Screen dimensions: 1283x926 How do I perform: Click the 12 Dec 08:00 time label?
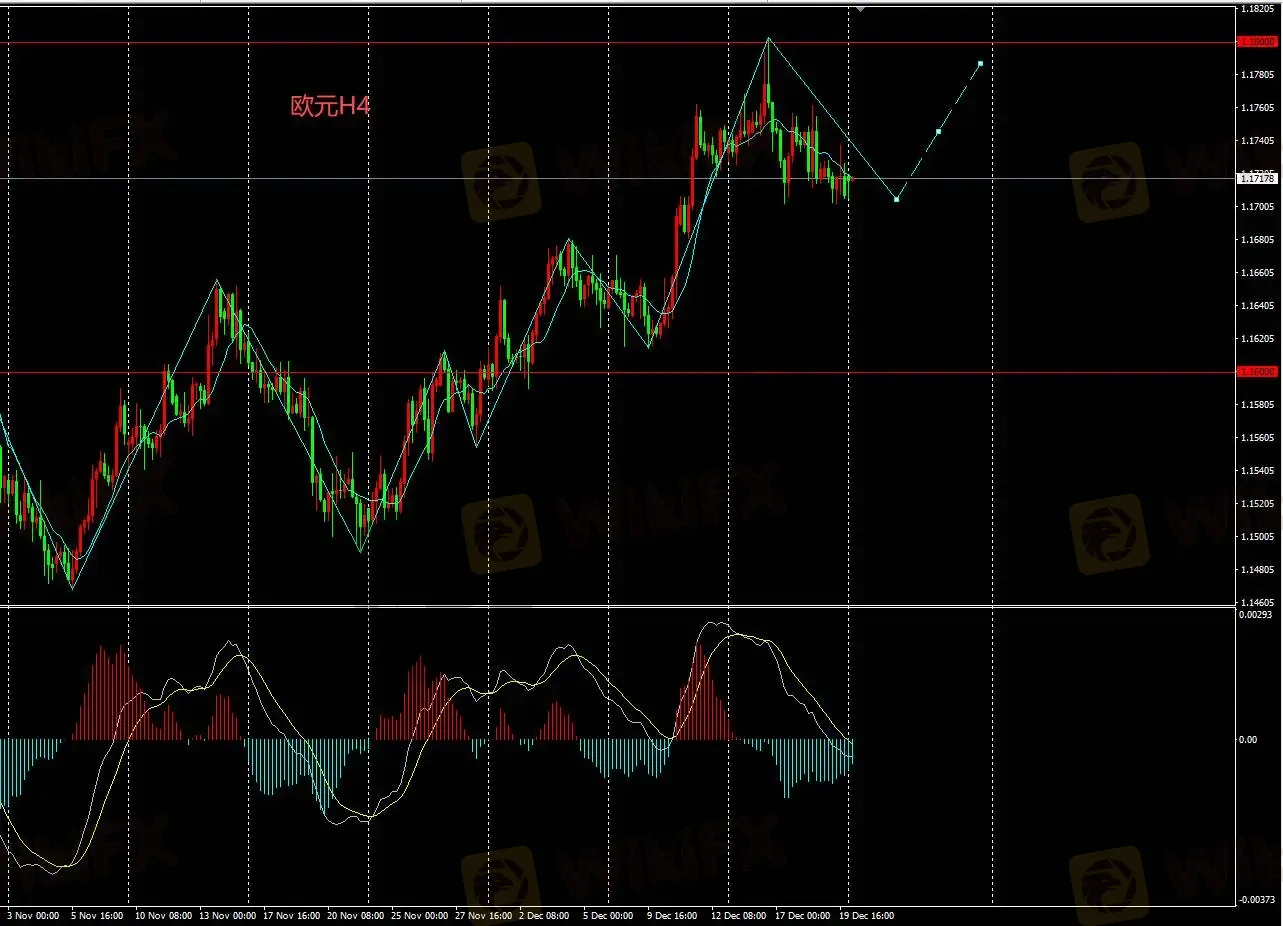pos(739,916)
